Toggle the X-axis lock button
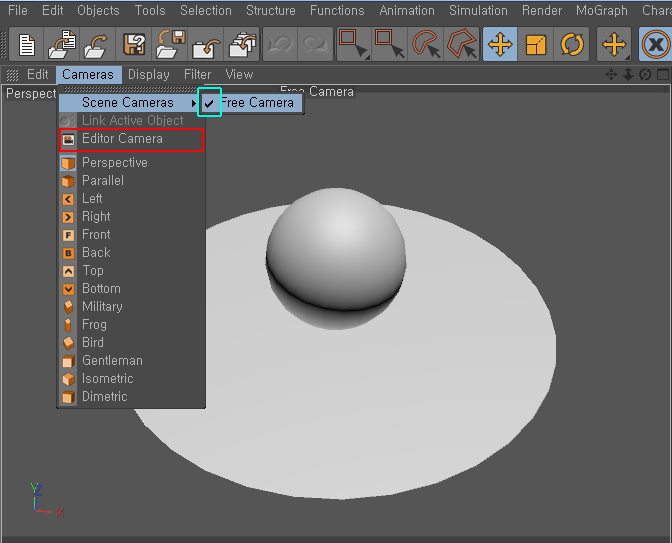The height and width of the screenshot is (543, 672). [656, 45]
